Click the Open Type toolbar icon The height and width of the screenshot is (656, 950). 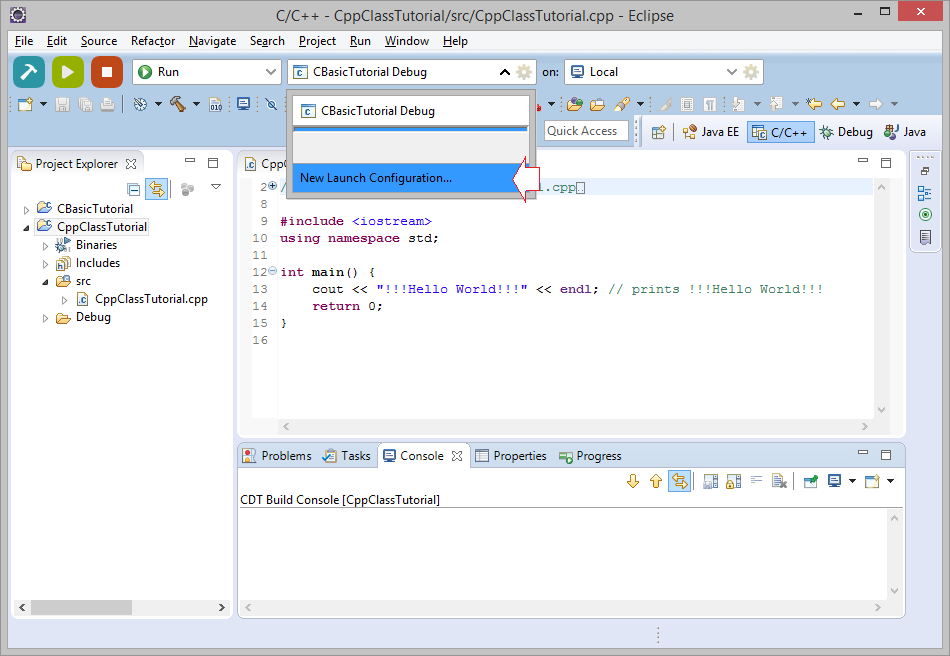click(x=574, y=104)
